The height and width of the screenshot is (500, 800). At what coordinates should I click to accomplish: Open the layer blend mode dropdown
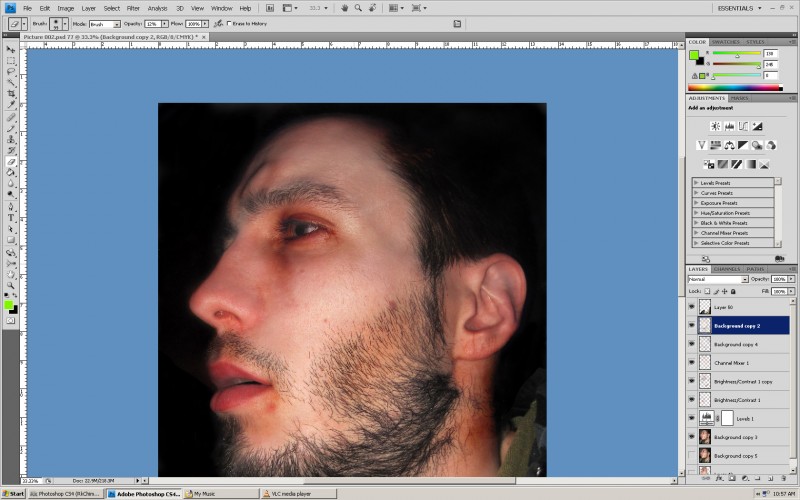[718, 279]
